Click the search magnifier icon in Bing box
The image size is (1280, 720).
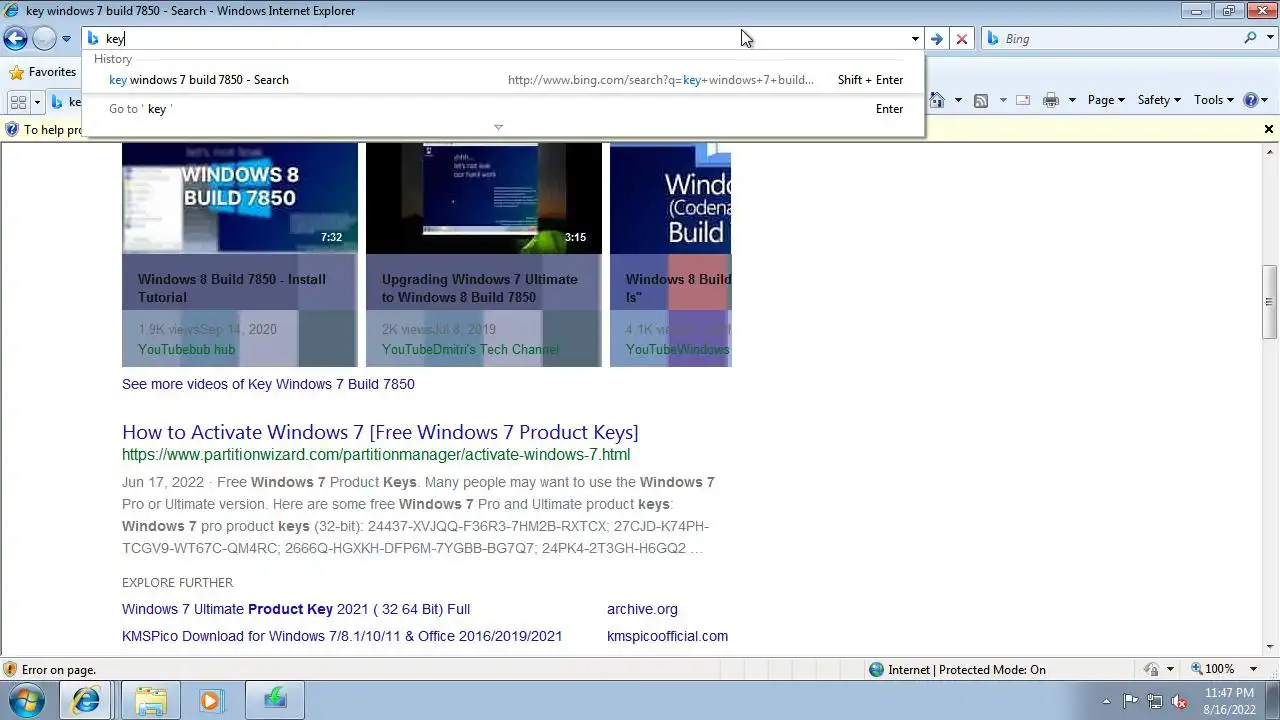point(1250,38)
